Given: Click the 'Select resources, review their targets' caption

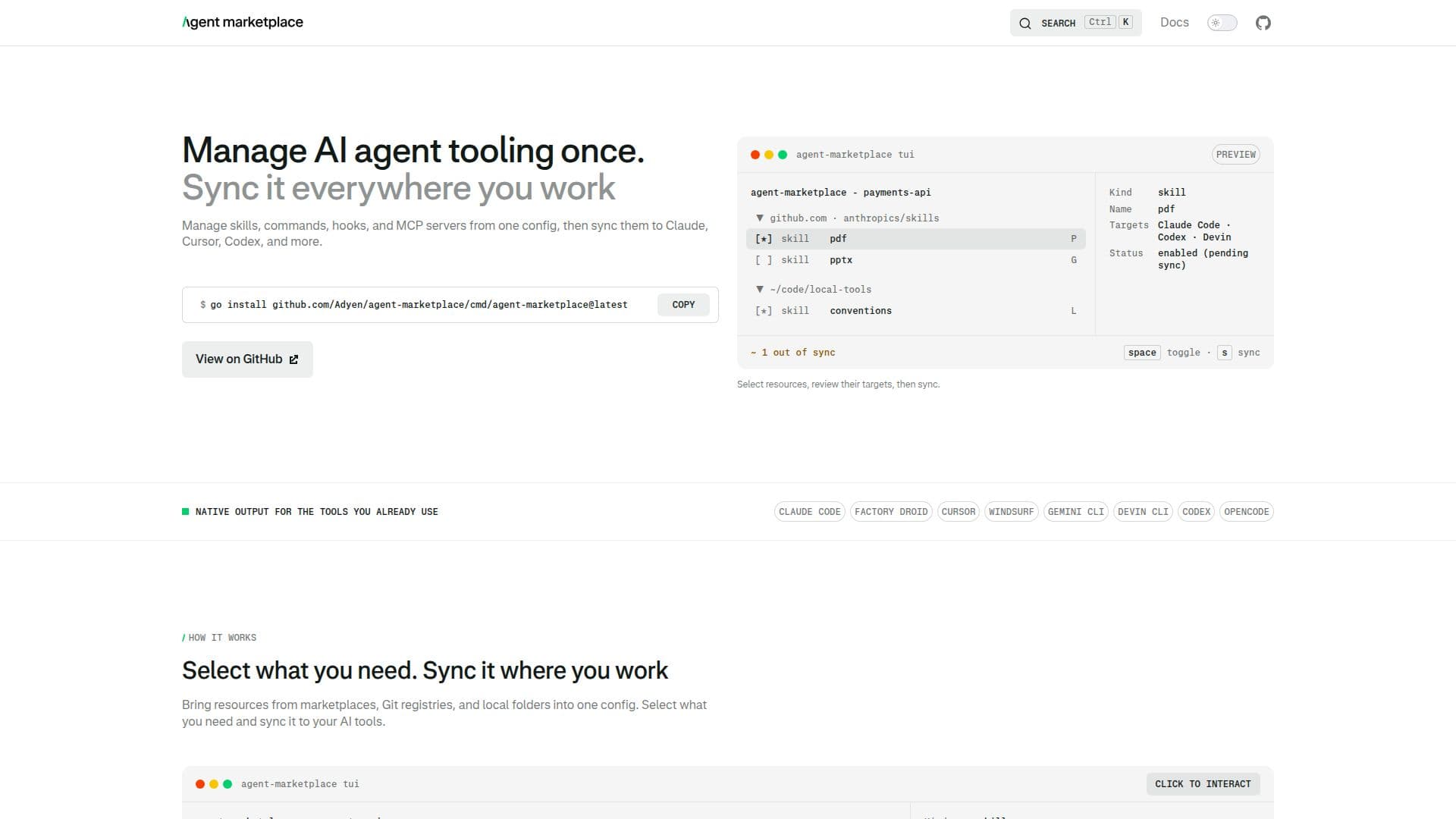Looking at the screenshot, I should 838,384.
